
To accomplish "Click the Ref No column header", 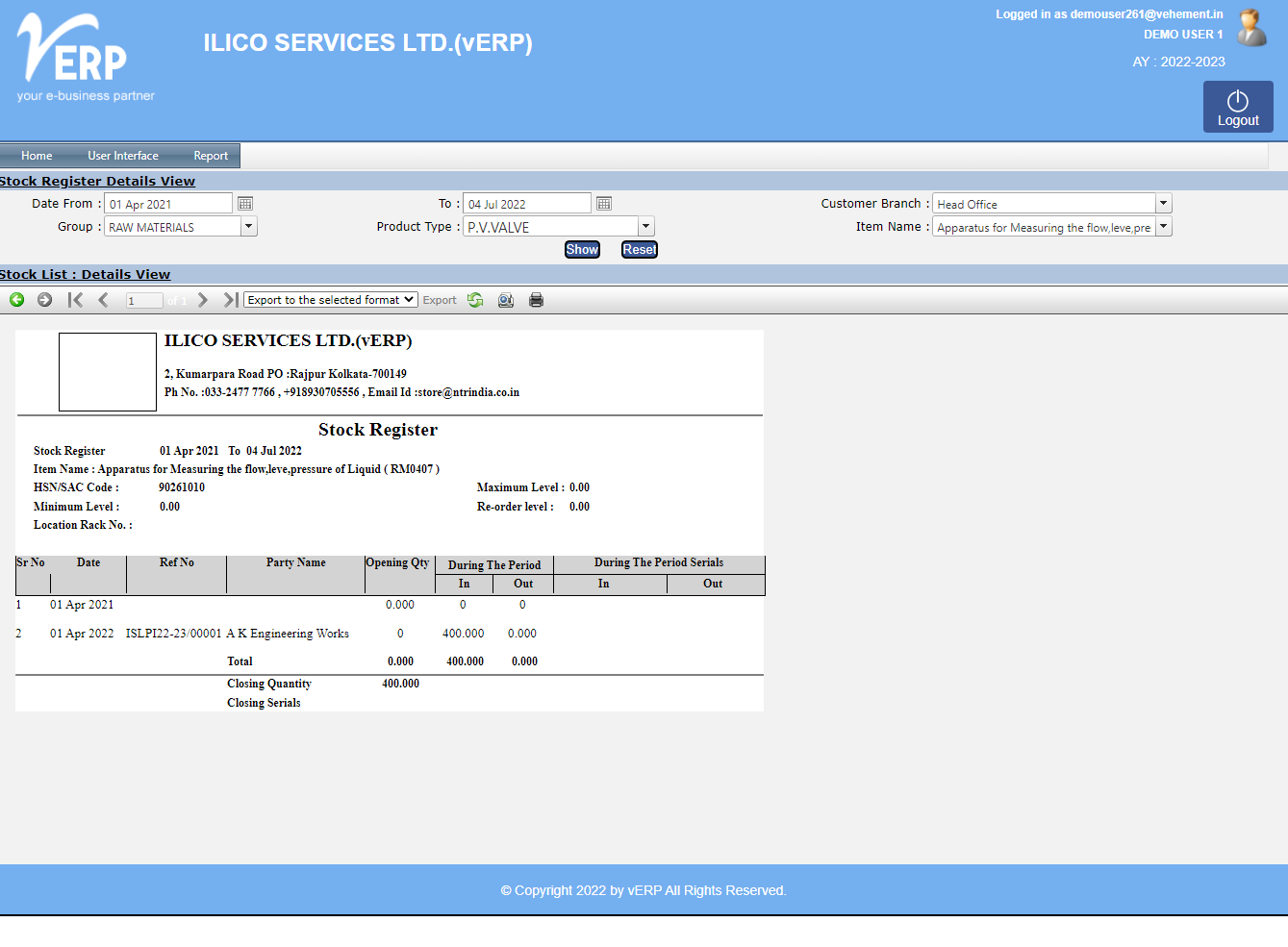I will 177,562.
